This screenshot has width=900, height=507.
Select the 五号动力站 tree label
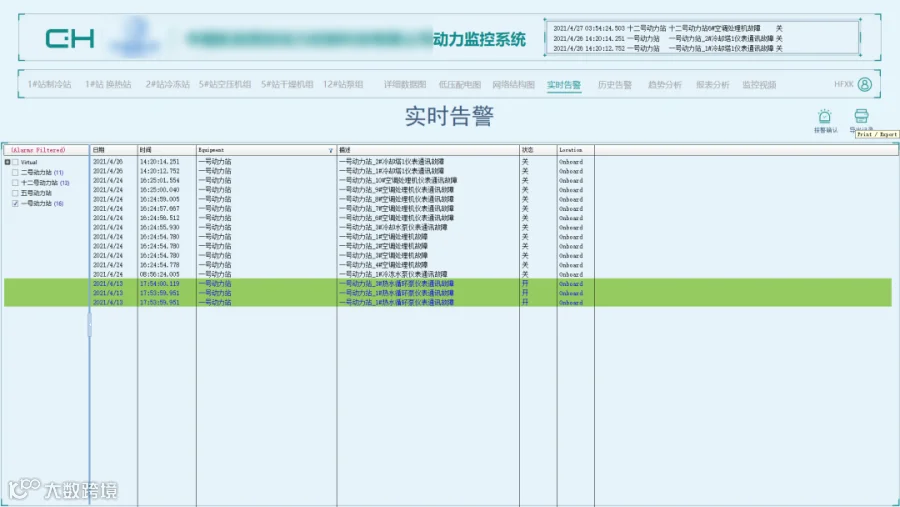[36, 193]
